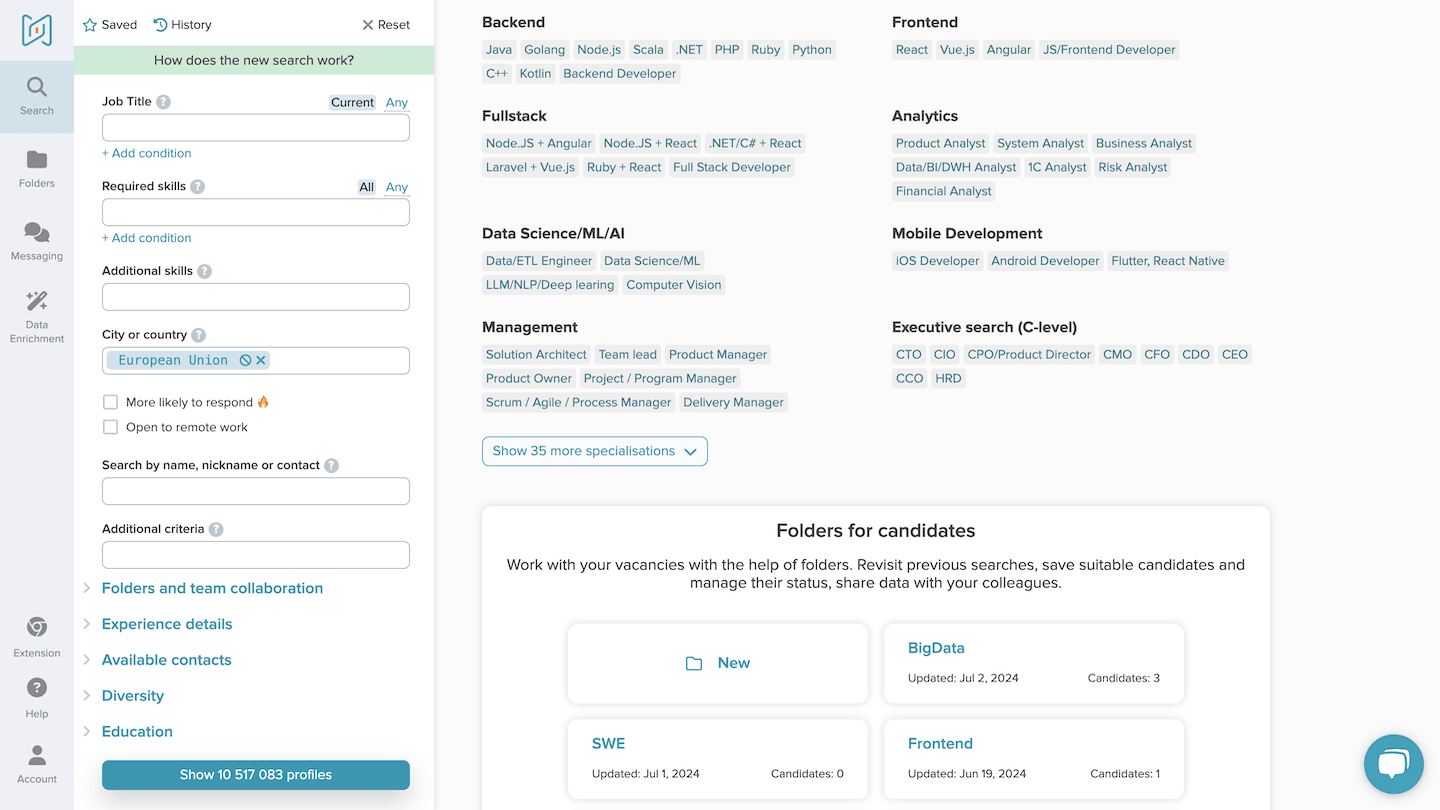Click the Chrome Extension icon

[37, 636]
